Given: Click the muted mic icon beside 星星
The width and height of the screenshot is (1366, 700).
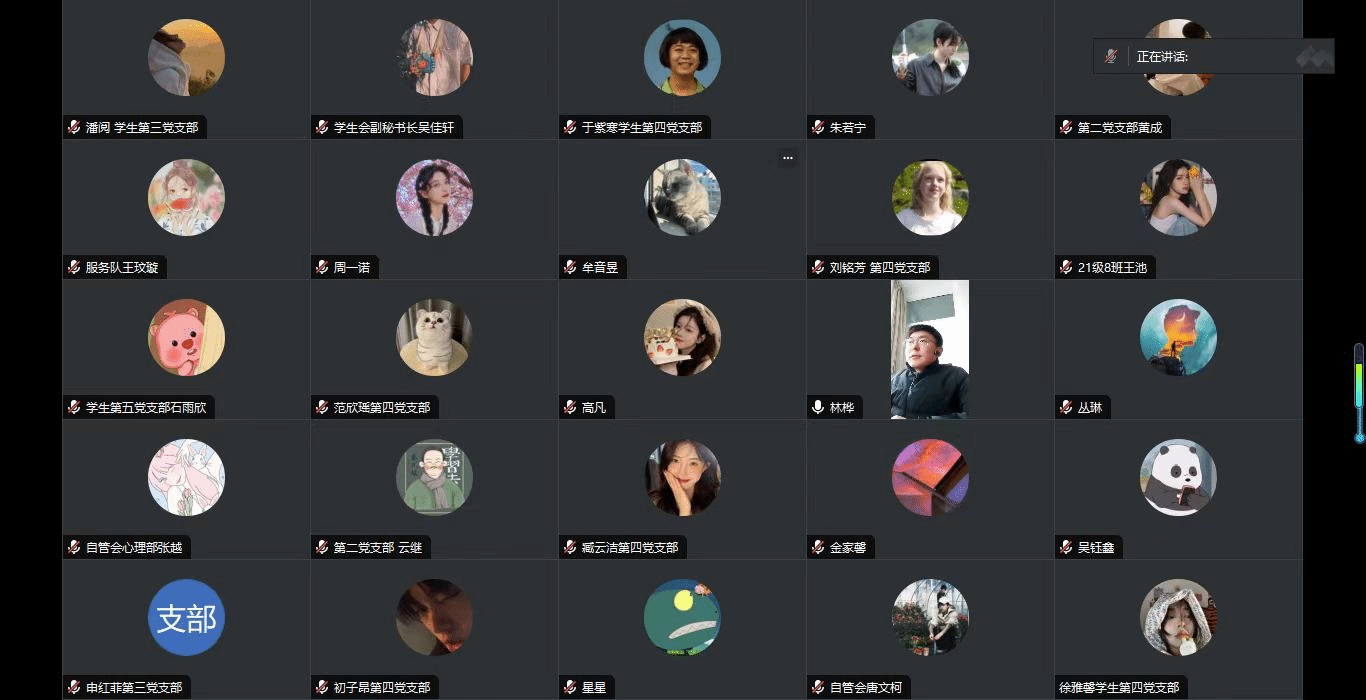Looking at the screenshot, I should coord(570,688).
